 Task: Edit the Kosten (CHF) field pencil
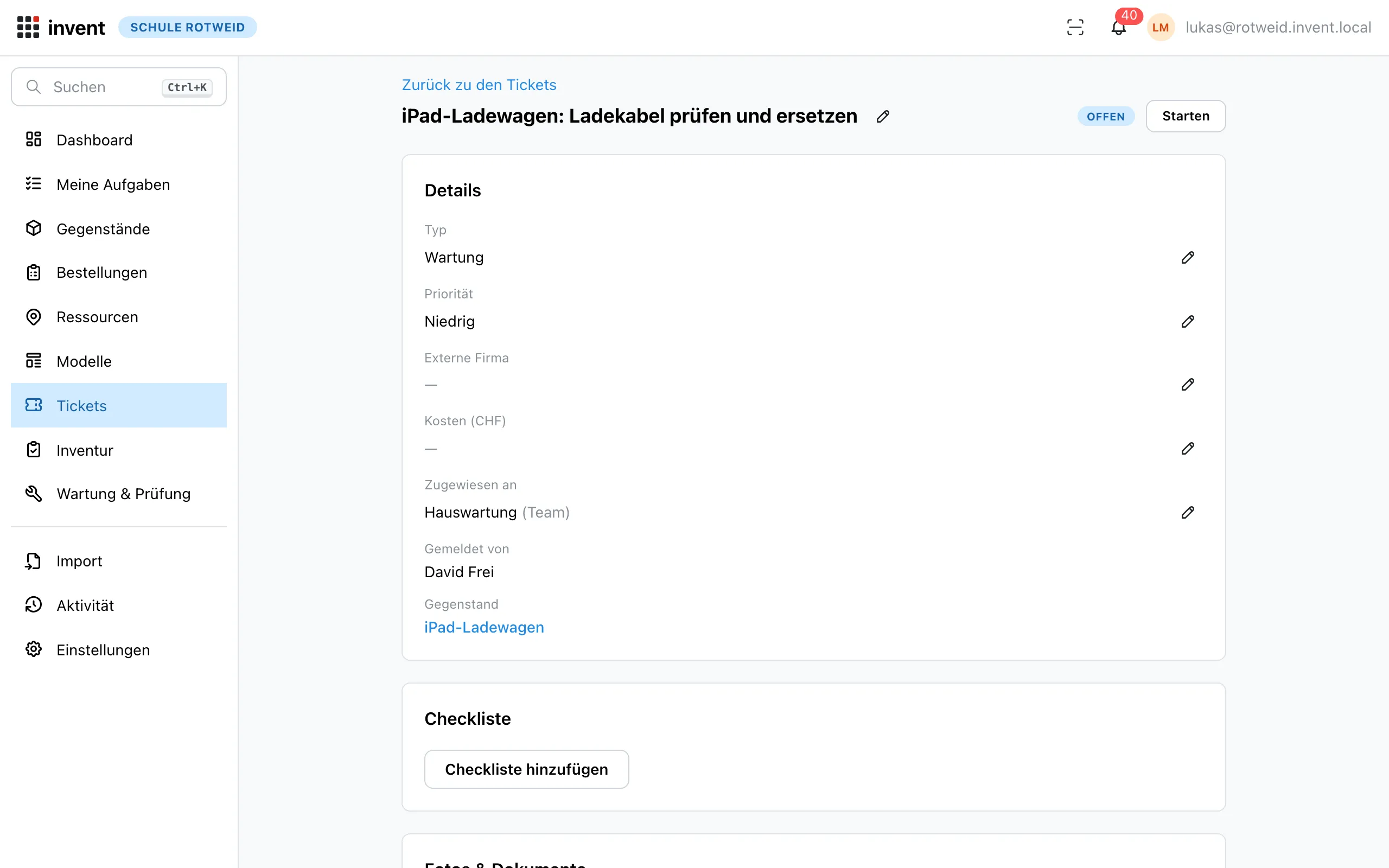1188,448
